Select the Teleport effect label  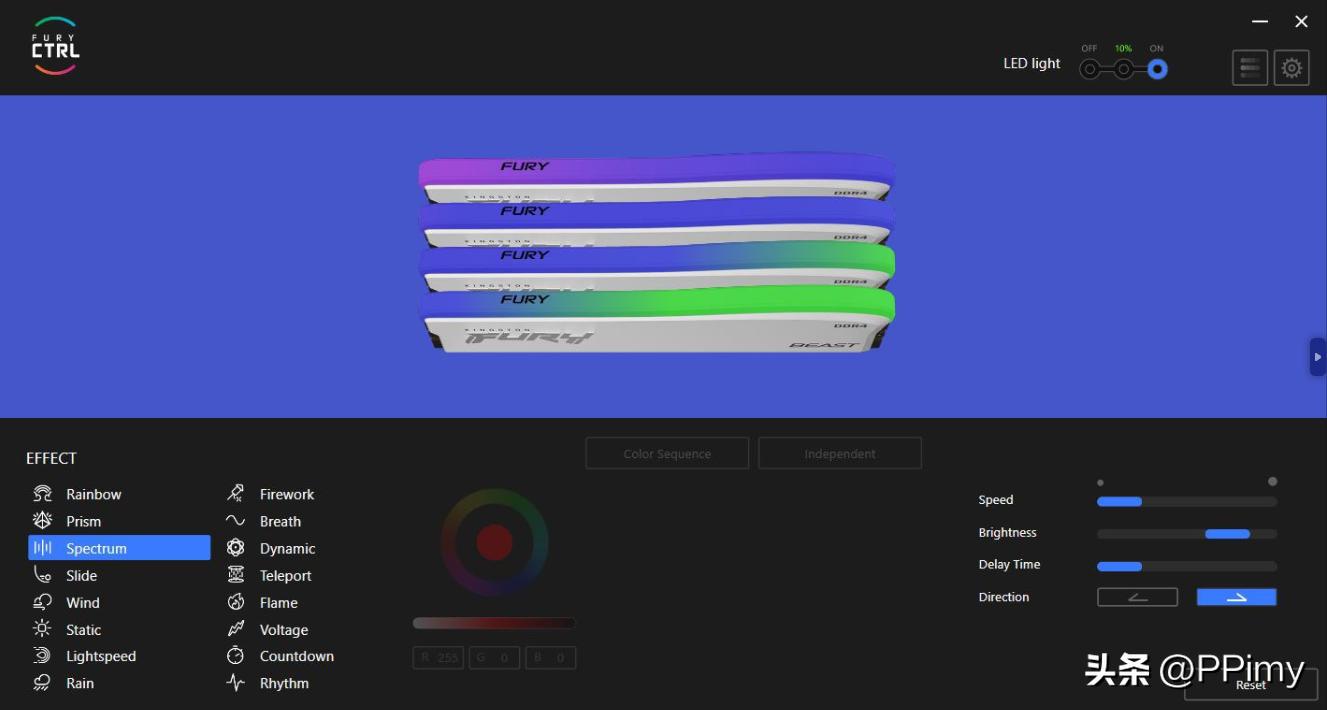coord(286,575)
